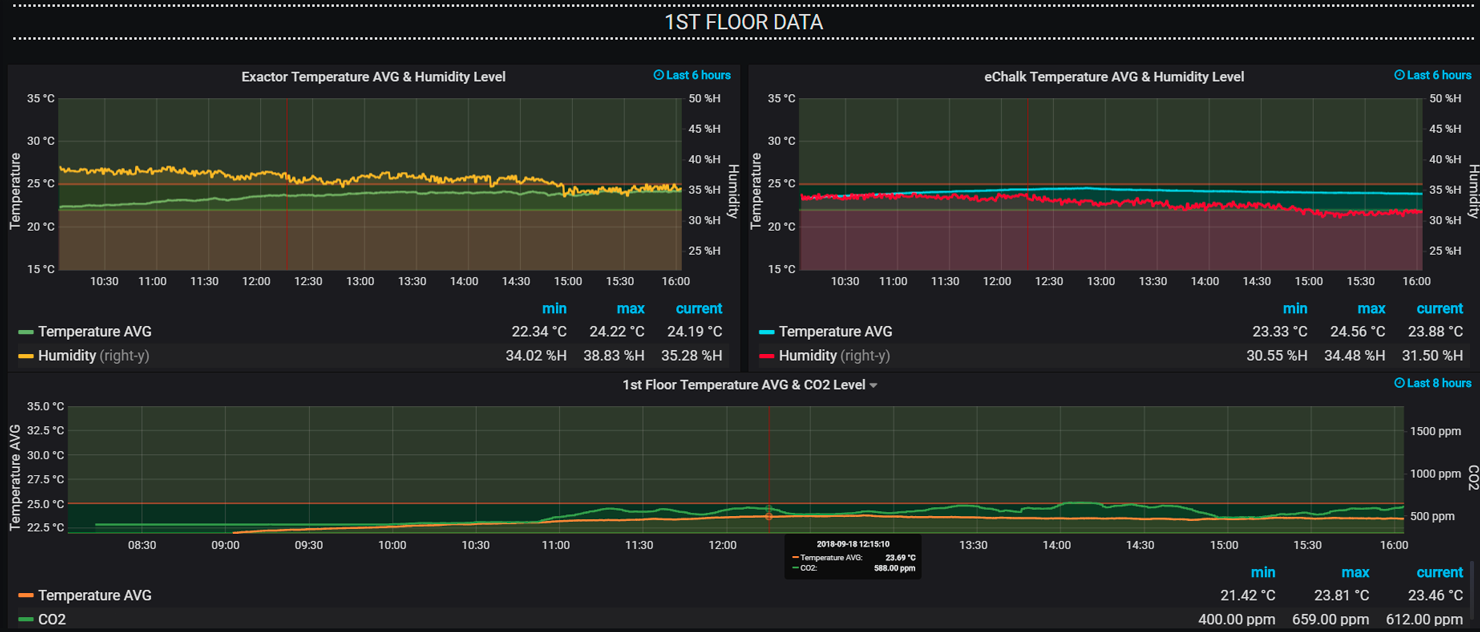Viewport: 1480px width, 632px height.
Task: Sort the Exactor legend by the min column
Action: point(554,308)
